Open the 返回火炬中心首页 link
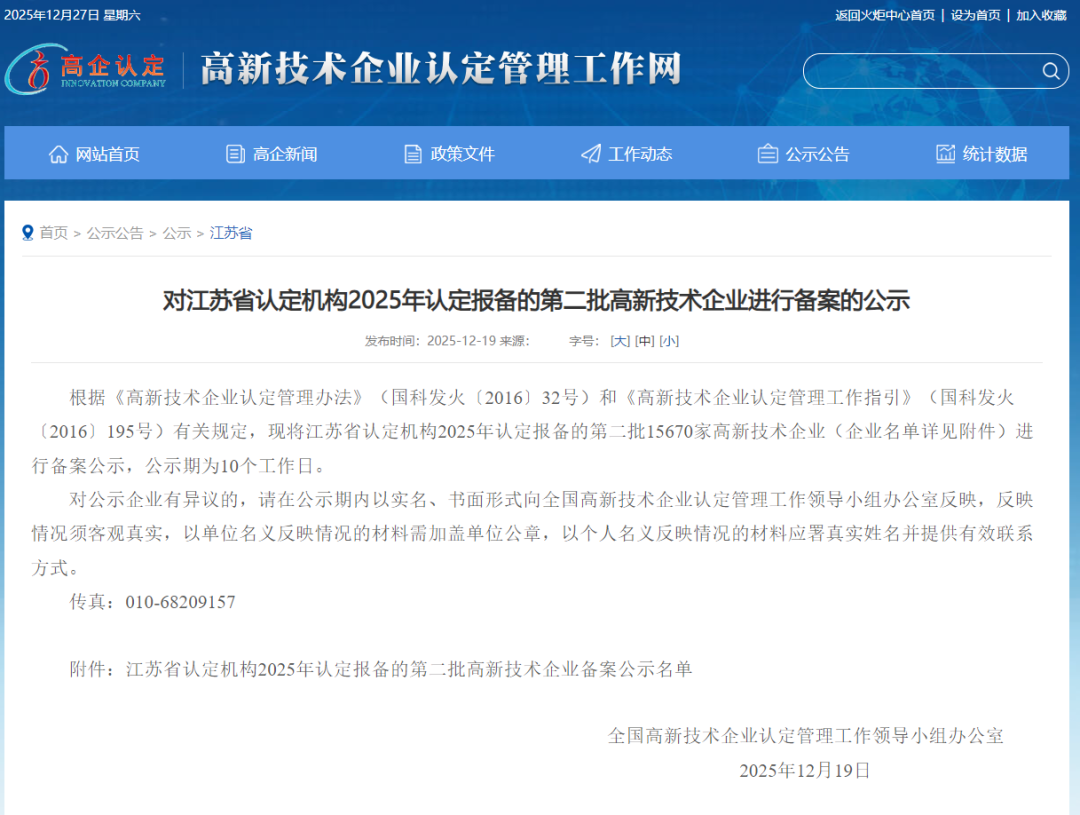1080x815 pixels. click(885, 15)
